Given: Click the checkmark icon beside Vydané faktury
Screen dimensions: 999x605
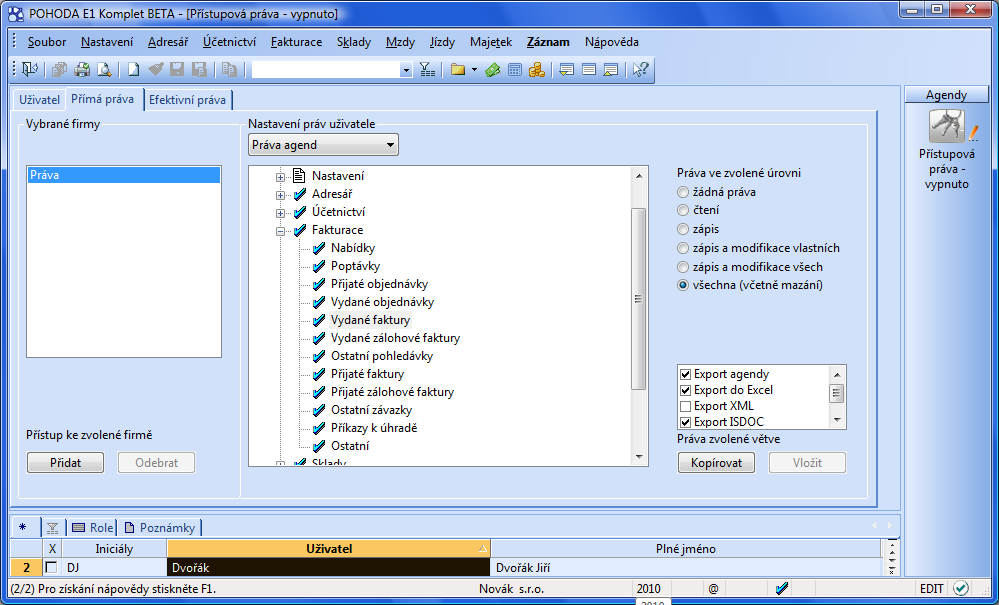Looking at the screenshot, I should point(319,320).
